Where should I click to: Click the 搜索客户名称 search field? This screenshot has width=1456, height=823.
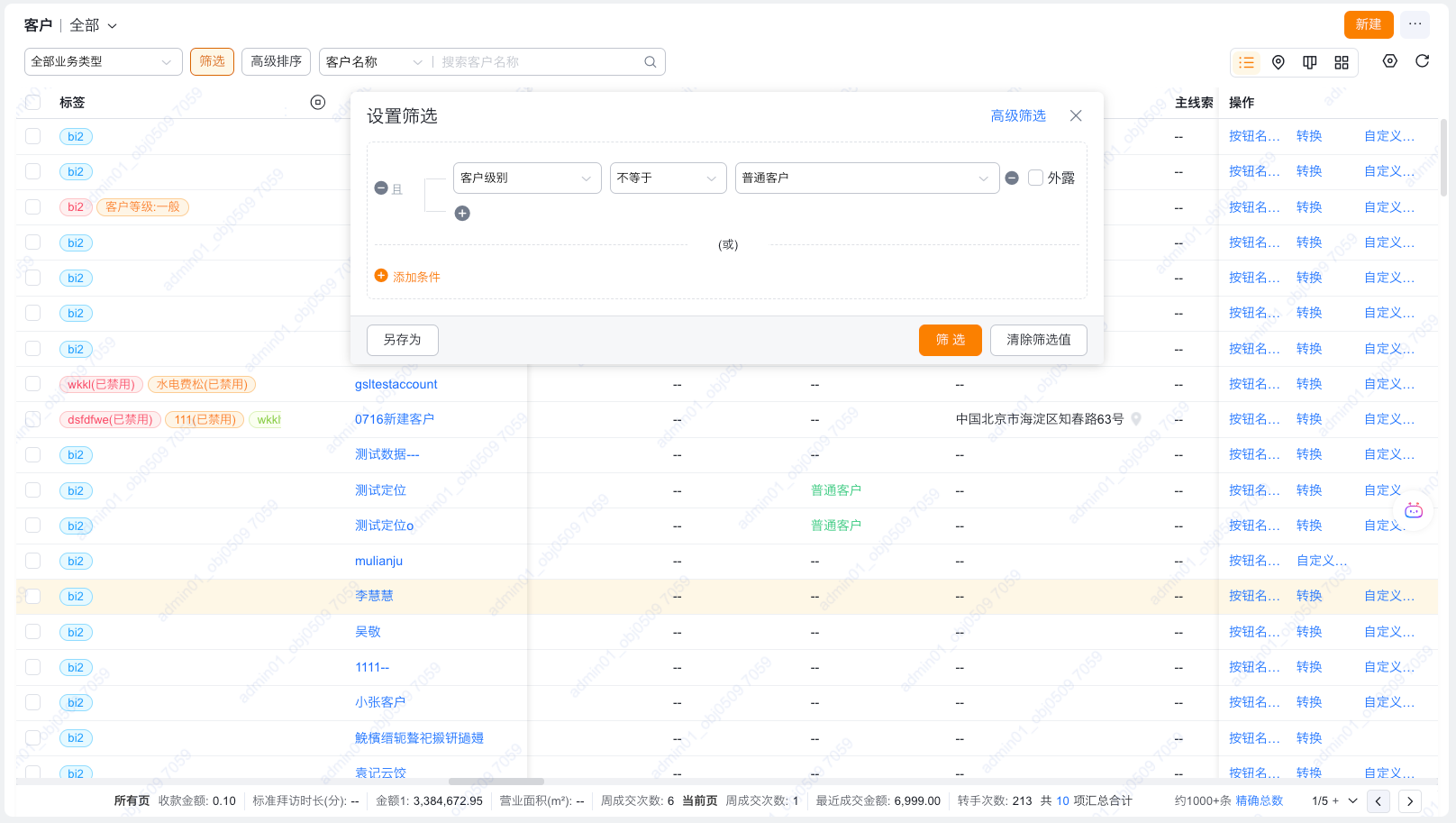[x=539, y=62]
